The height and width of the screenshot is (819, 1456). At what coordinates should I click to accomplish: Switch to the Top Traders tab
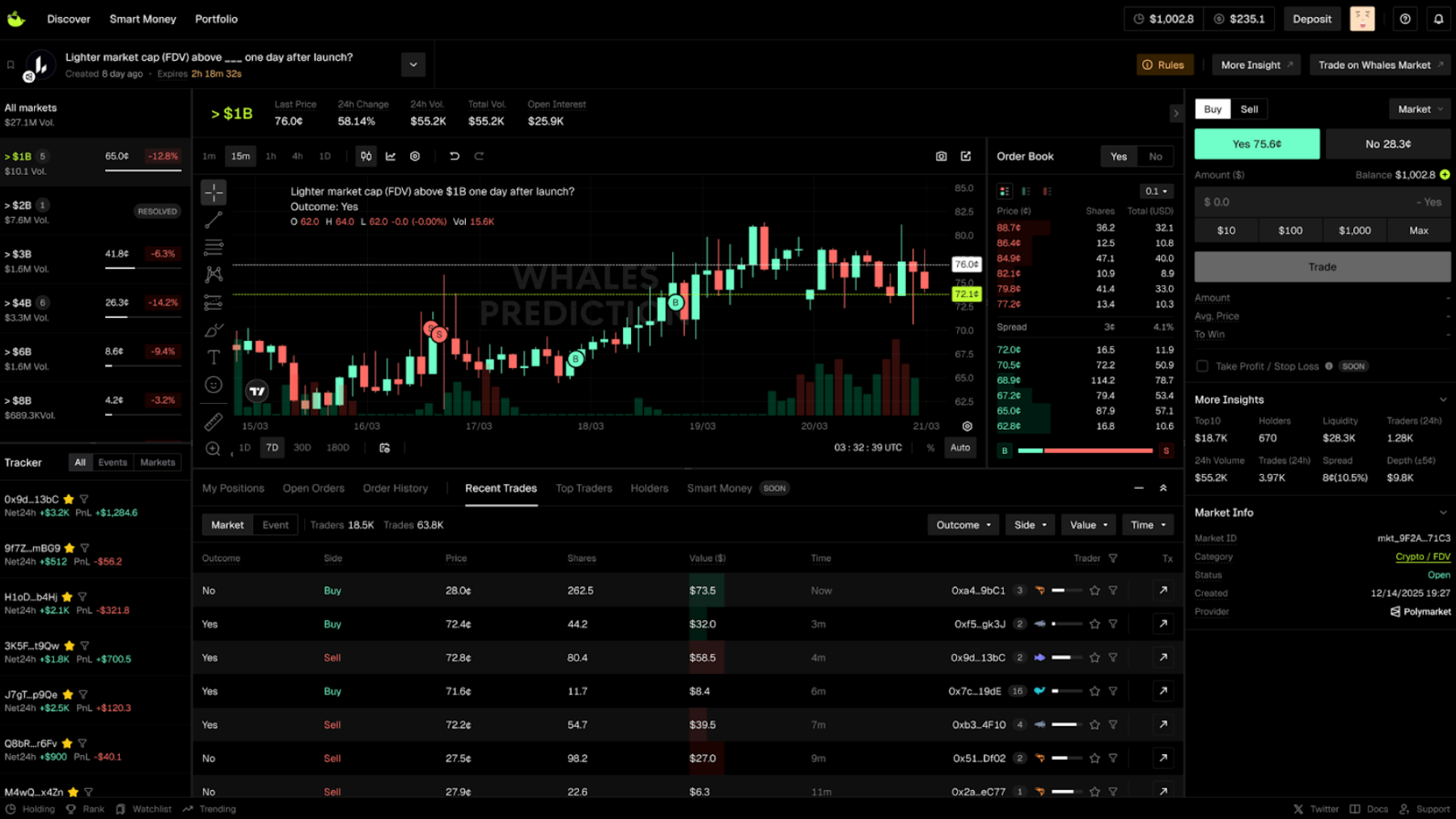tap(584, 488)
